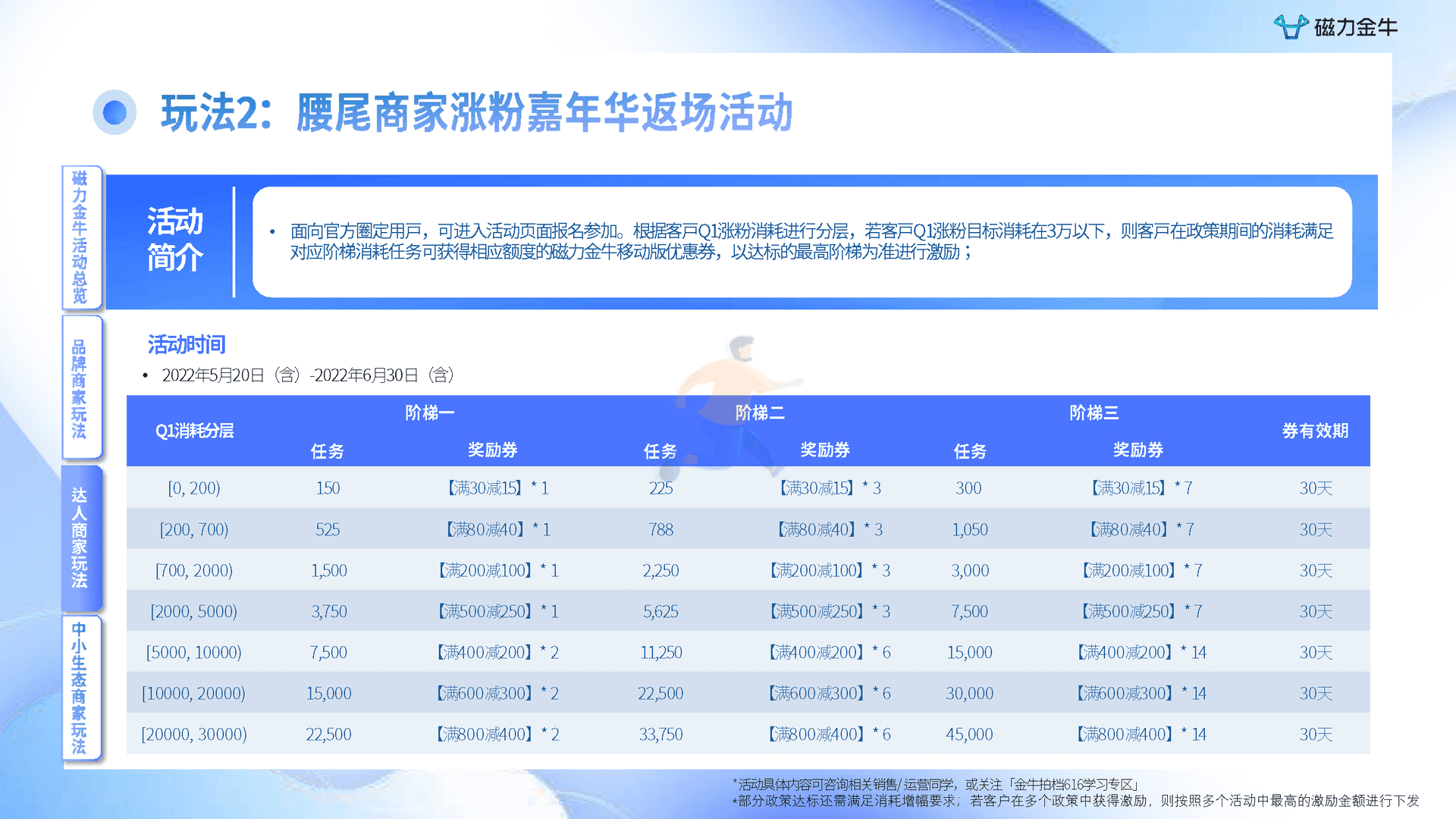Click the reward cell 【满80减40】* 3
The height and width of the screenshot is (819, 1456).
(830, 529)
